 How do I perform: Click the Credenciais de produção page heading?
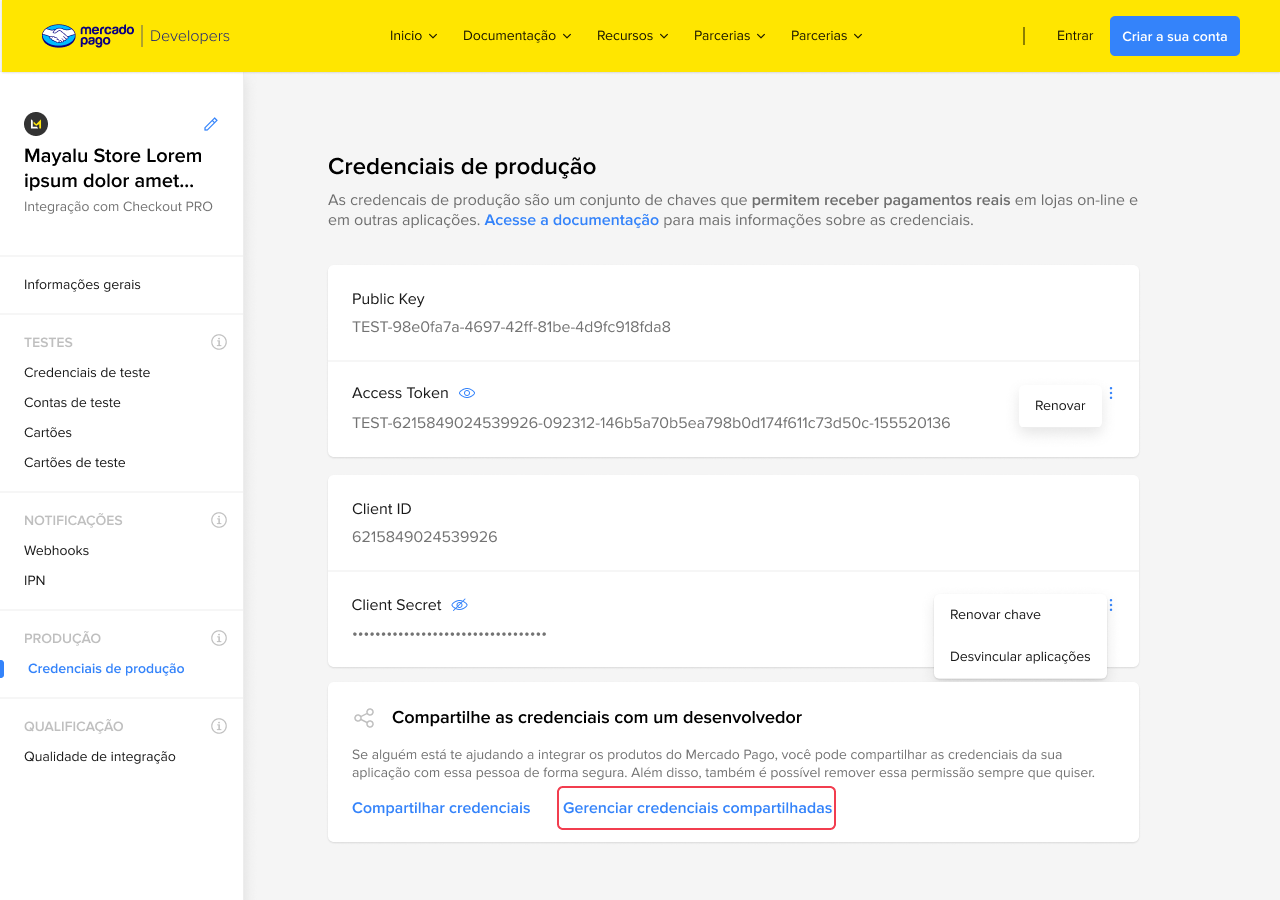click(462, 167)
